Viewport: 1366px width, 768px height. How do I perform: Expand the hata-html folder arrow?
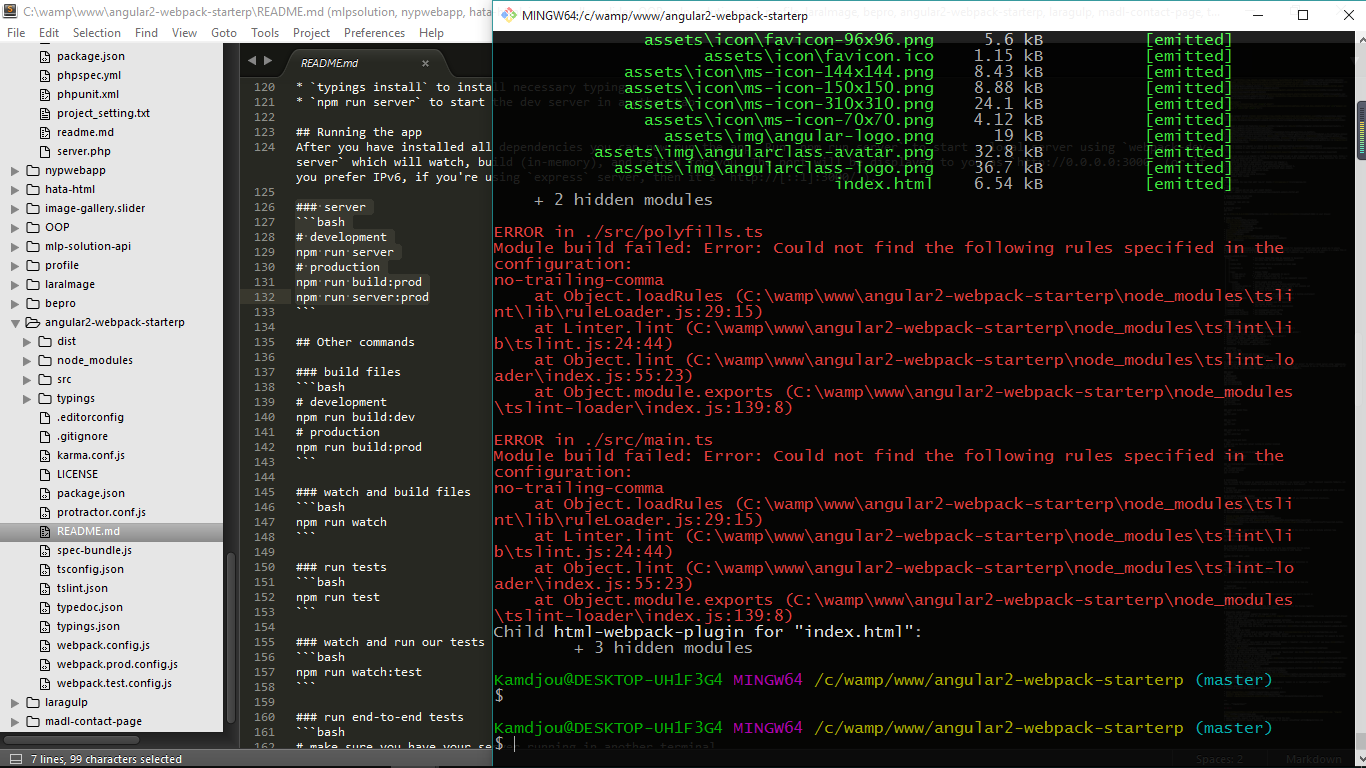(15, 189)
